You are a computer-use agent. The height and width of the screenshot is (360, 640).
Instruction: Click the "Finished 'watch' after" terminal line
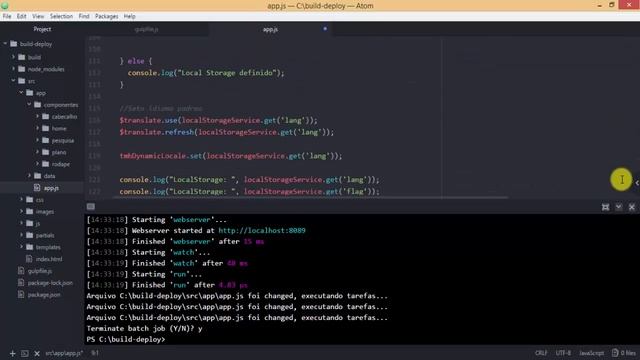(x=167, y=263)
